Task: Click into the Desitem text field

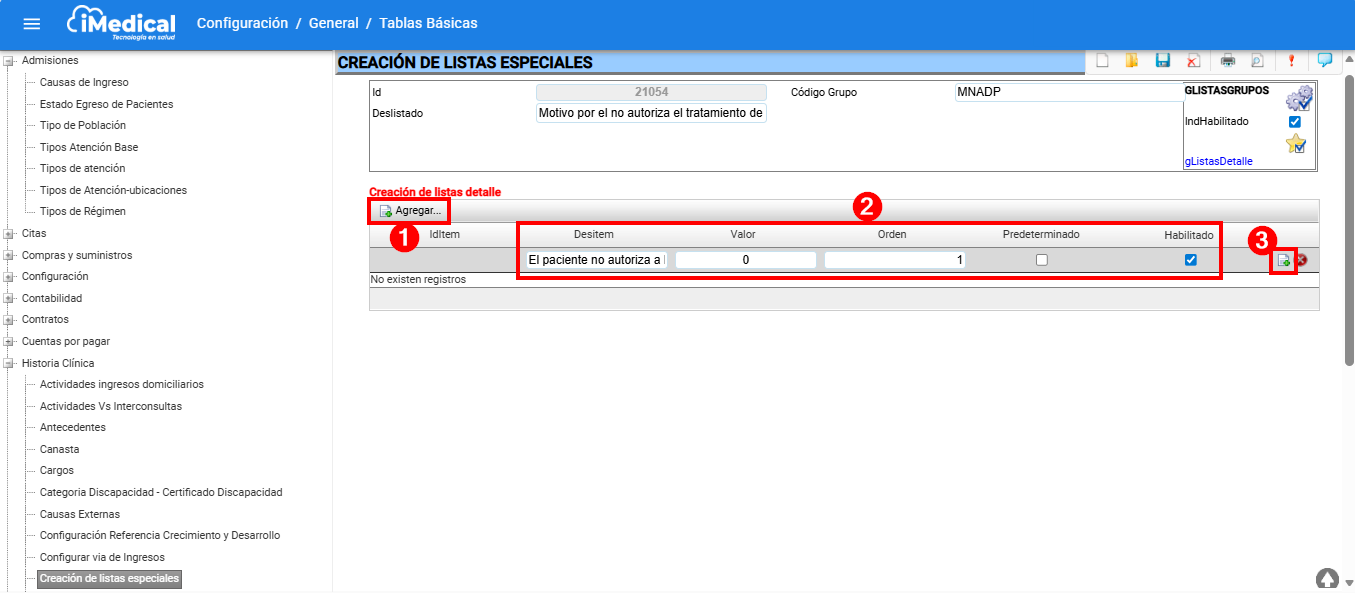Action: (x=596, y=260)
